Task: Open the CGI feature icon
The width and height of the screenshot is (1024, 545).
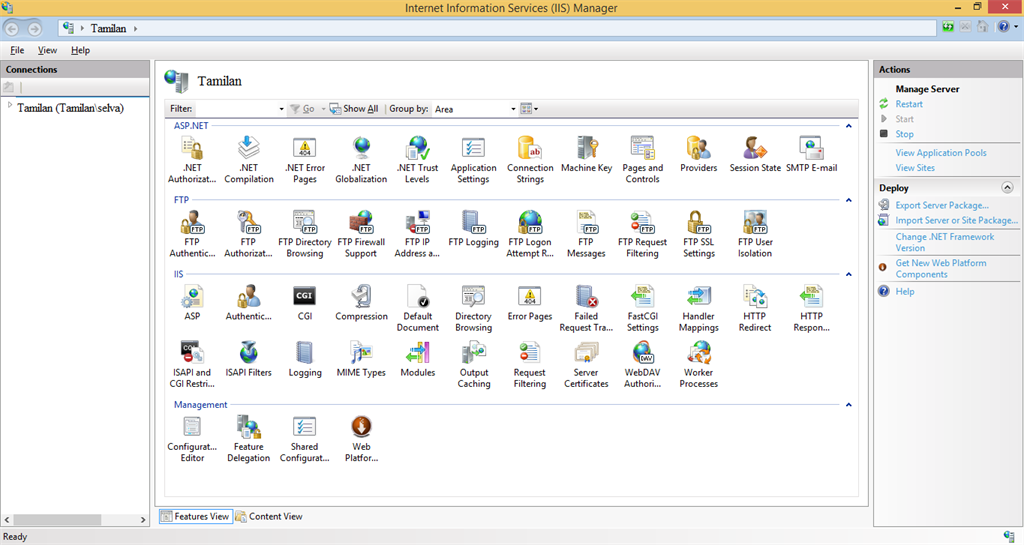Action: click(x=304, y=303)
